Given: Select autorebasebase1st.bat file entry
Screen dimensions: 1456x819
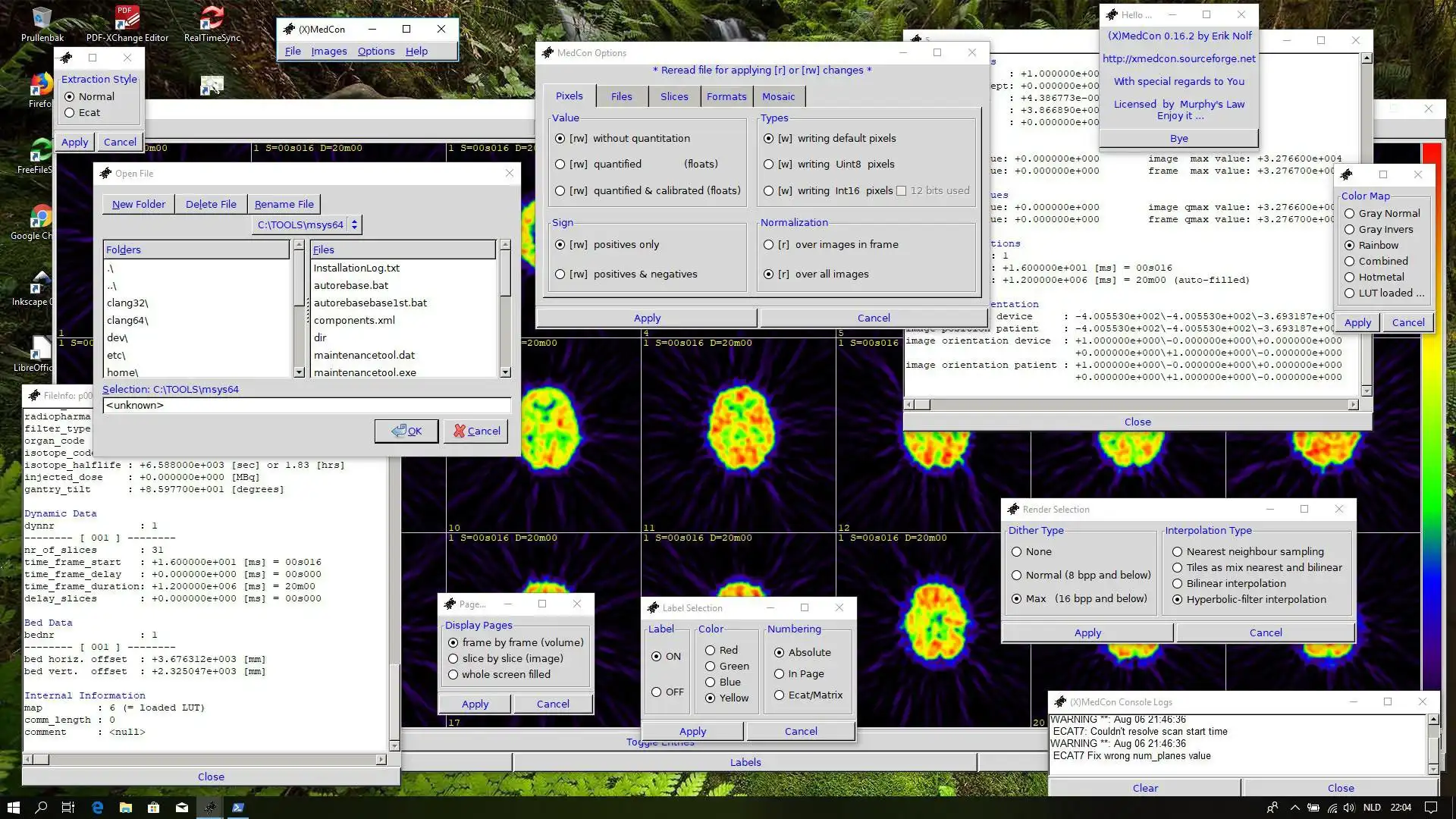Looking at the screenshot, I should click(370, 302).
